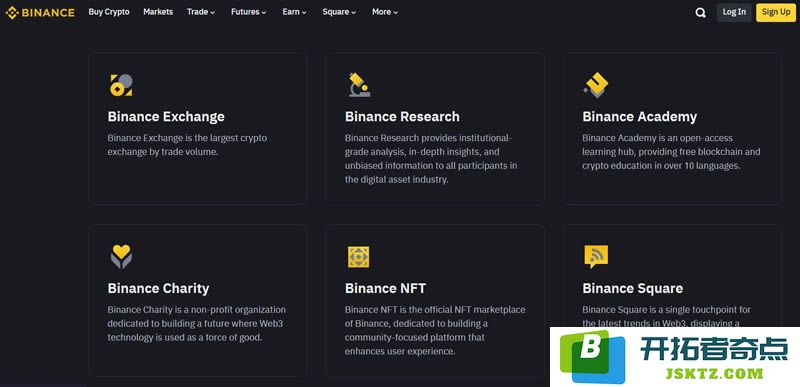The image size is (800, 387).
Task: Expand the More dropdown menu
Action: click(385, 12)
